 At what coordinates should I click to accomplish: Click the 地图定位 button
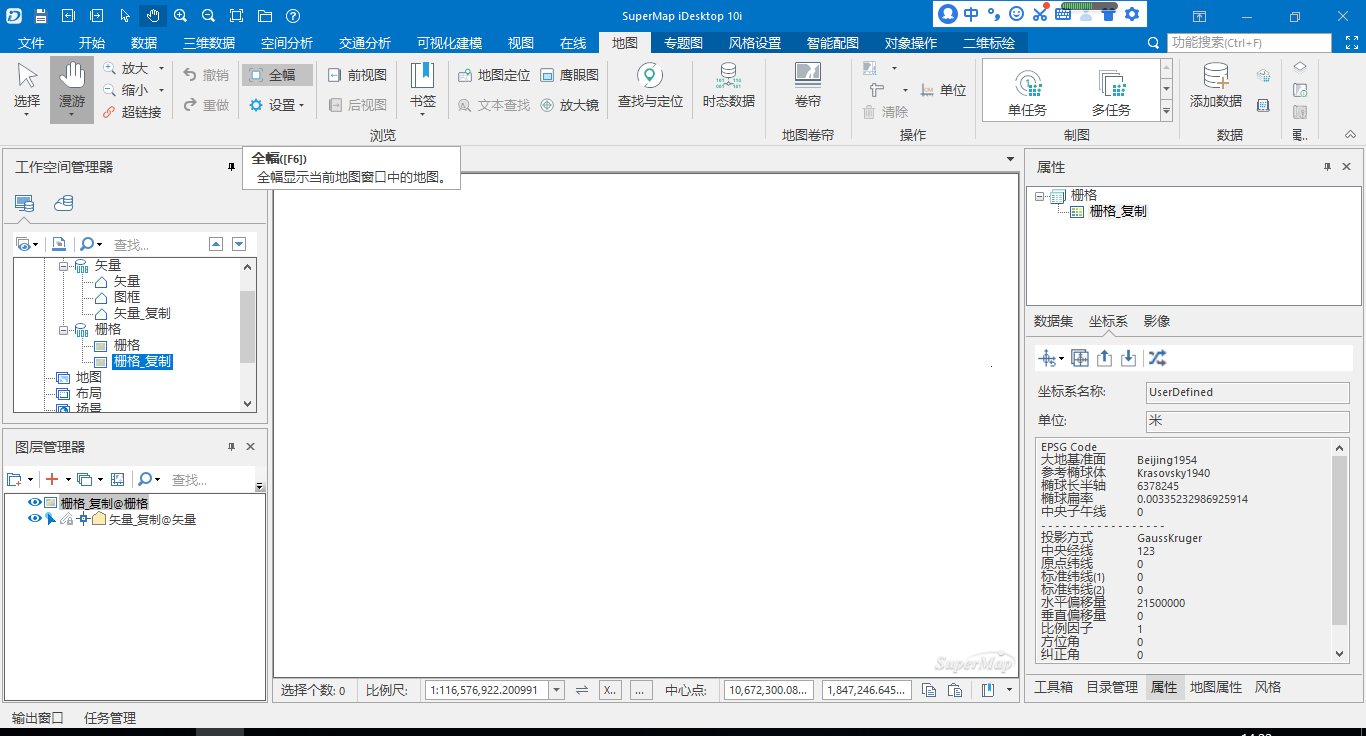(x=494, y=75)
